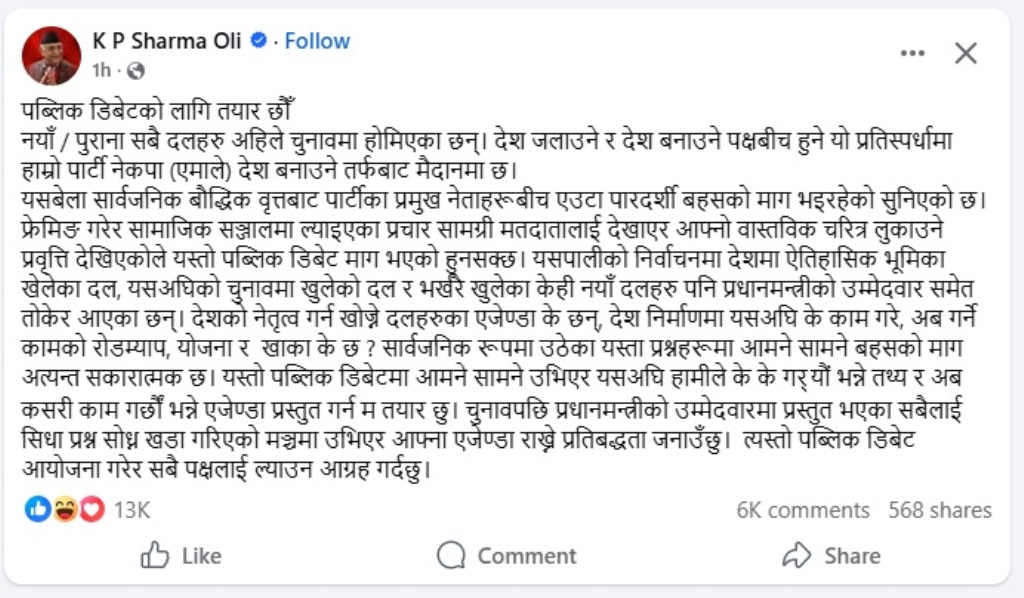This screenshot has height=598, width=1024.
Task: Close the post with the X icon
Action: click(965, 54)
